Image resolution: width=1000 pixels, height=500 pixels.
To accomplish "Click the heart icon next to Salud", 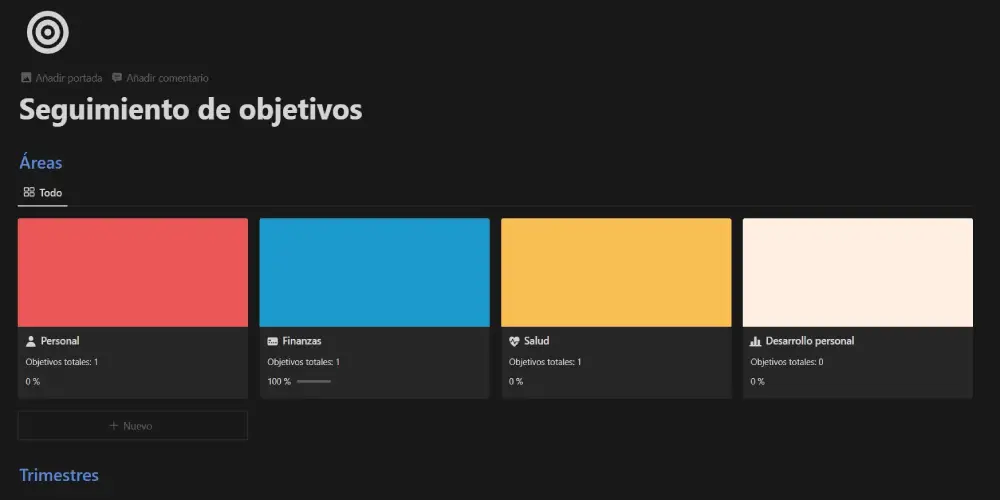I will coord(514,341).
